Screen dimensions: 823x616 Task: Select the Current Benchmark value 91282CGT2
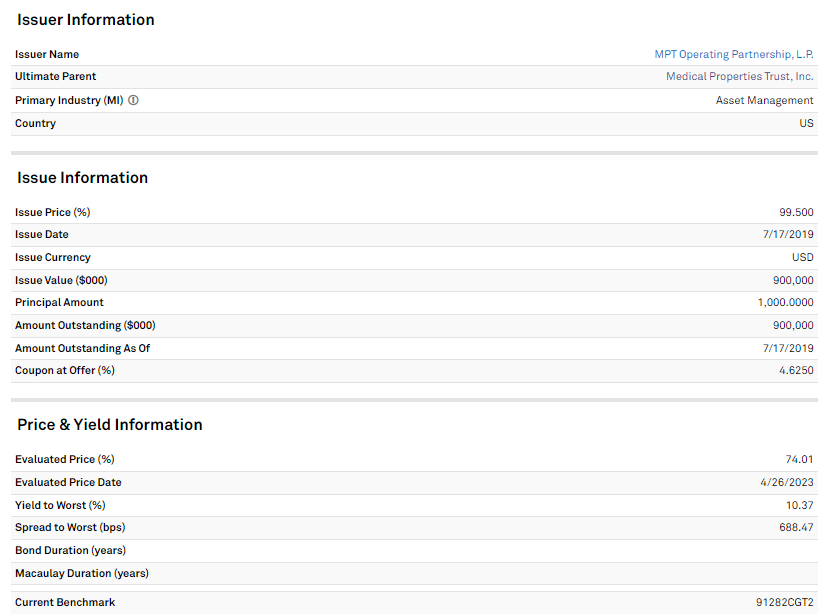784,603
